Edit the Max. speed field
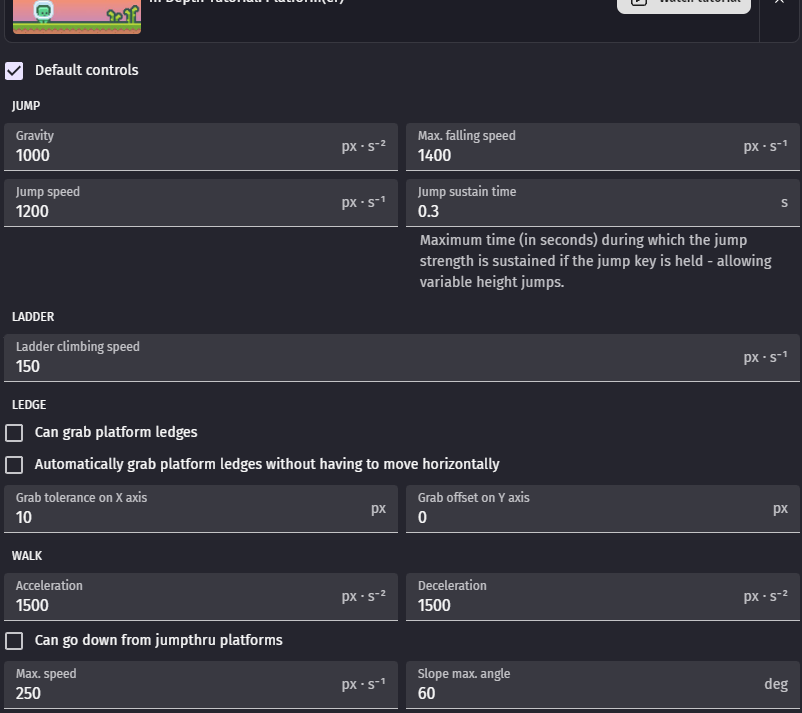This screenshot has height=713, width=802. click(x=170, y=693)
